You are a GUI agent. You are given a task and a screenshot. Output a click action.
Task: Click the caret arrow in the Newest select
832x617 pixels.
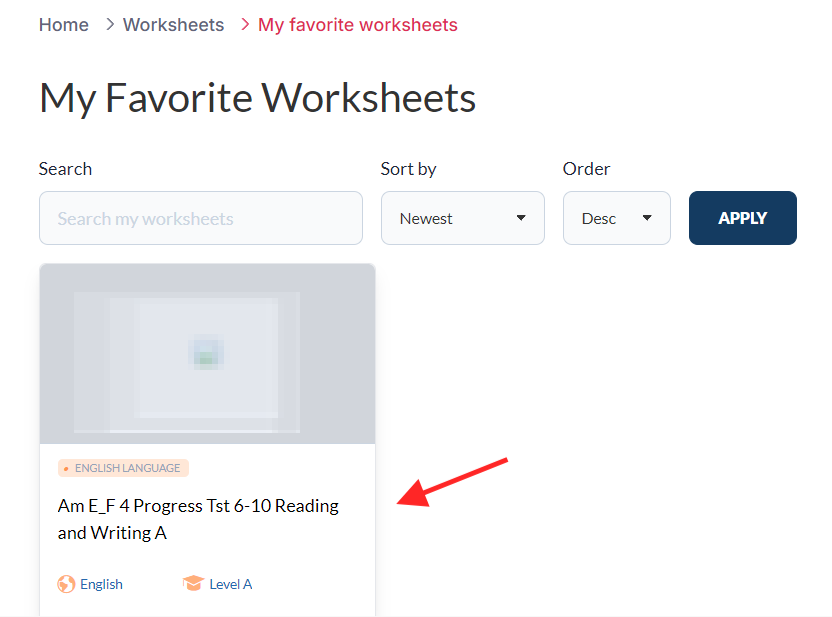(520, 218)
